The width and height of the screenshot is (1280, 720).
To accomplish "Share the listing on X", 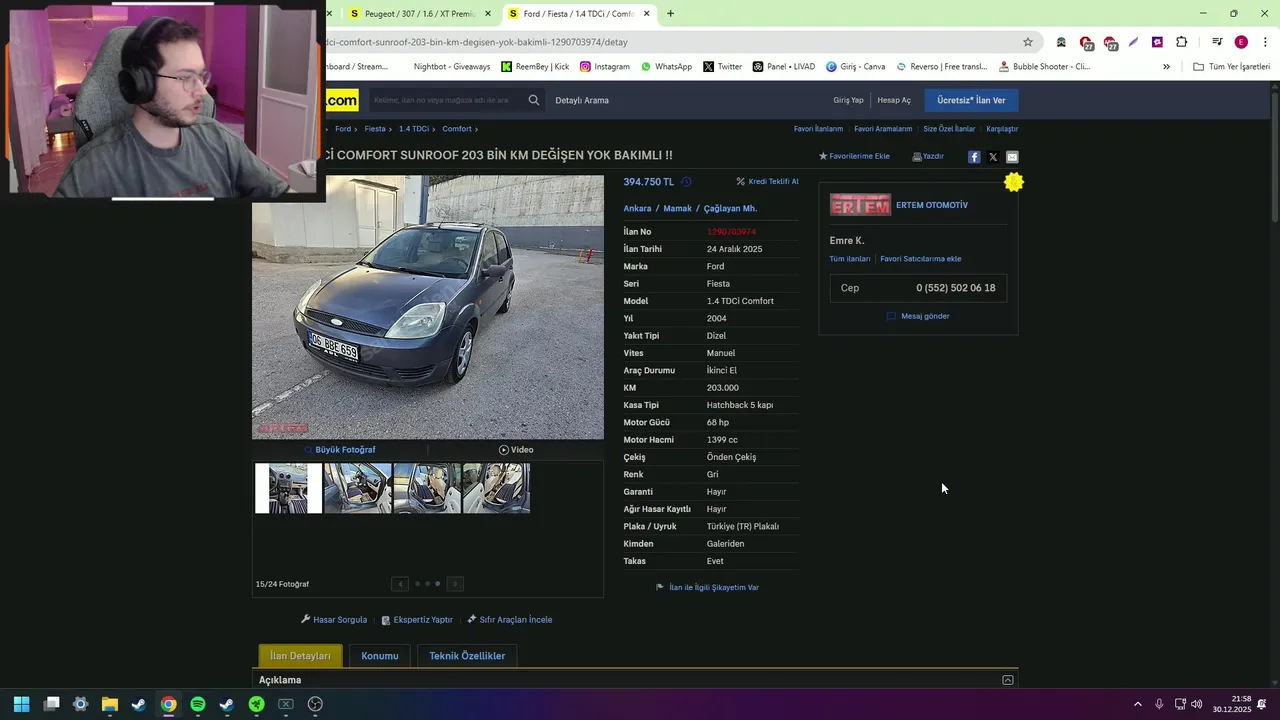I will tap(993, 157).
